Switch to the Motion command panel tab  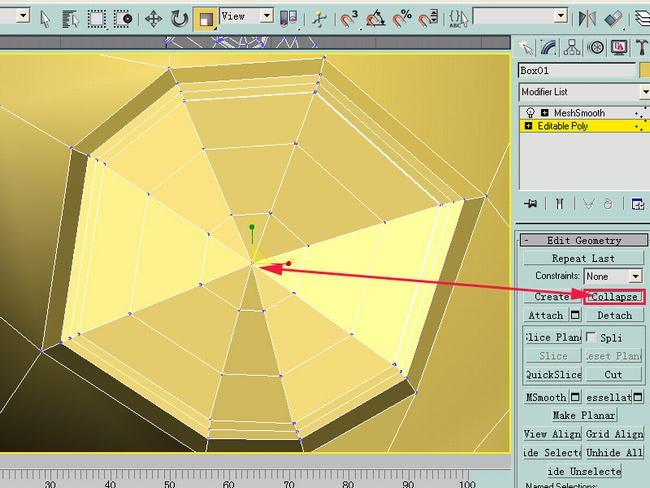[596, 48]
